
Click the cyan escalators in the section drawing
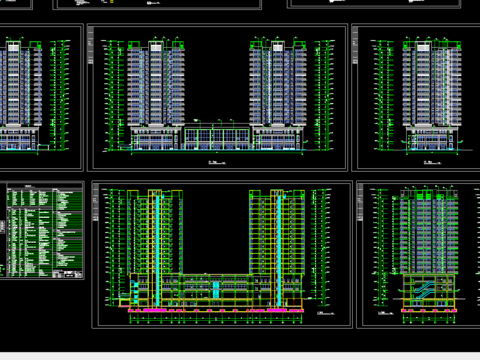coord(425,289)
